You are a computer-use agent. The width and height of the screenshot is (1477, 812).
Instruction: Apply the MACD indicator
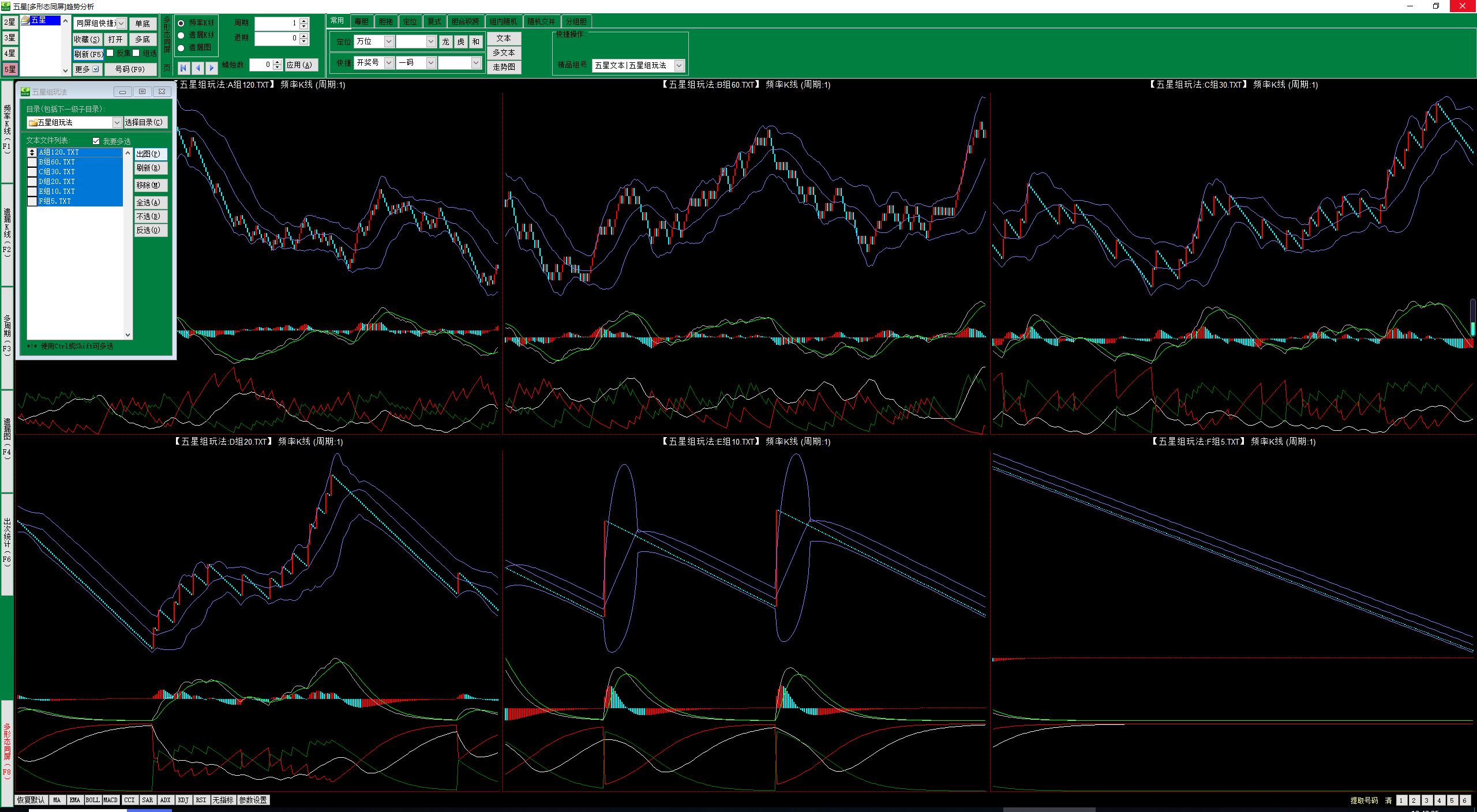pyautogui.click(x=111, y=800)
